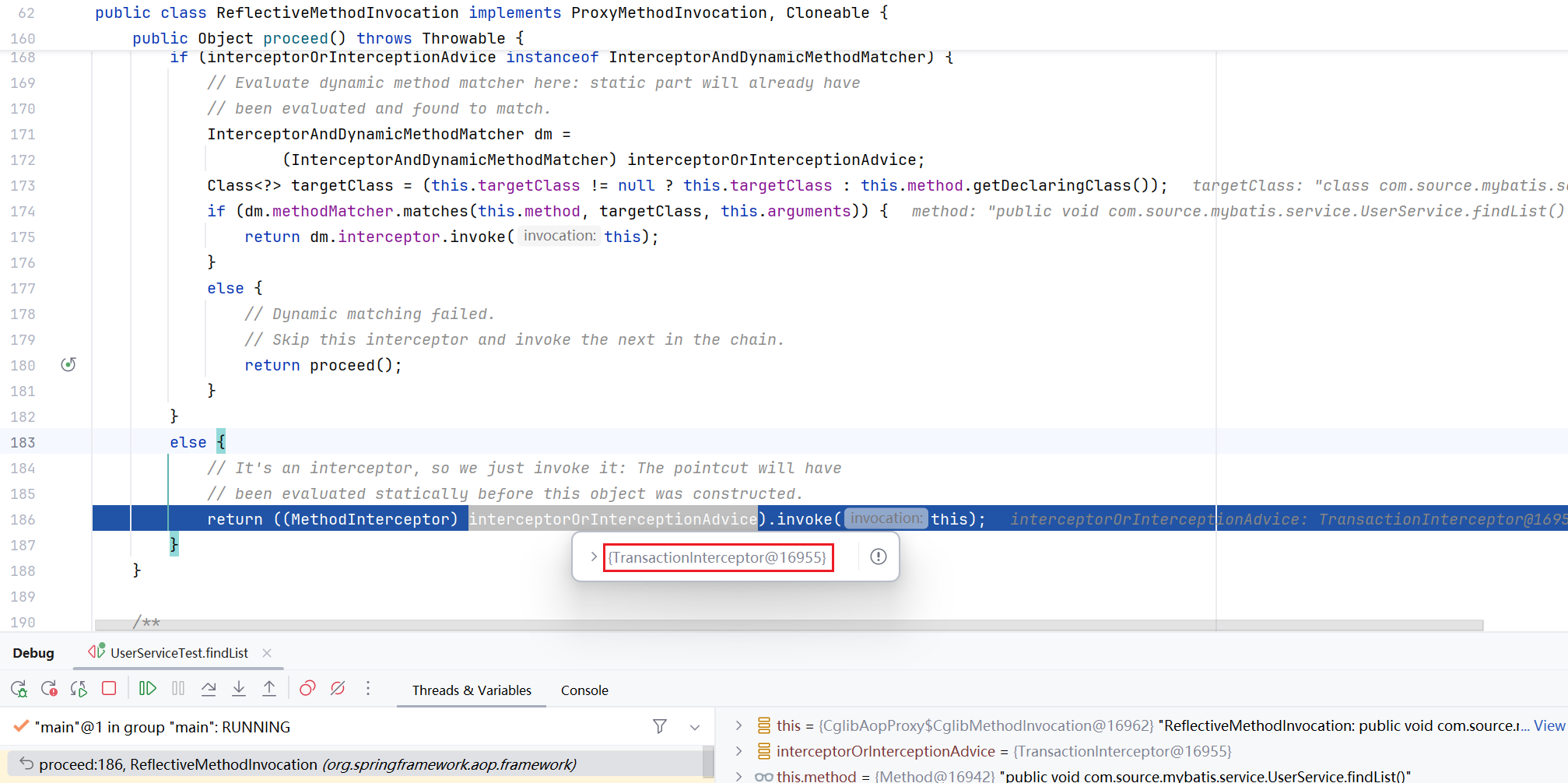This screenshot has width=1568, height=783.
Task: Select the Threads & Variables tab
Action: pyautogui.click(x=472, y=690)
